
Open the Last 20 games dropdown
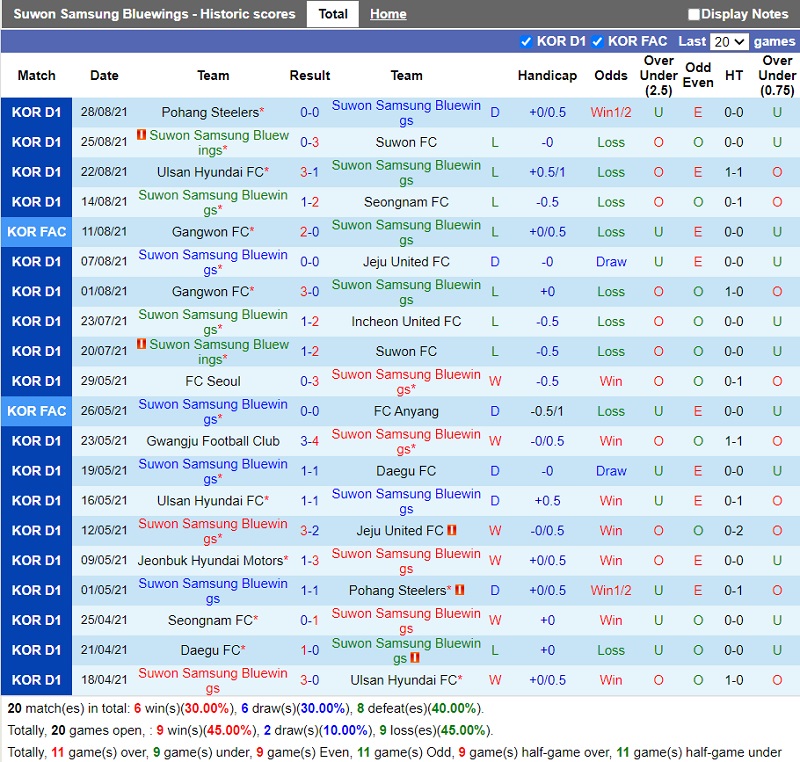[728, 41]
